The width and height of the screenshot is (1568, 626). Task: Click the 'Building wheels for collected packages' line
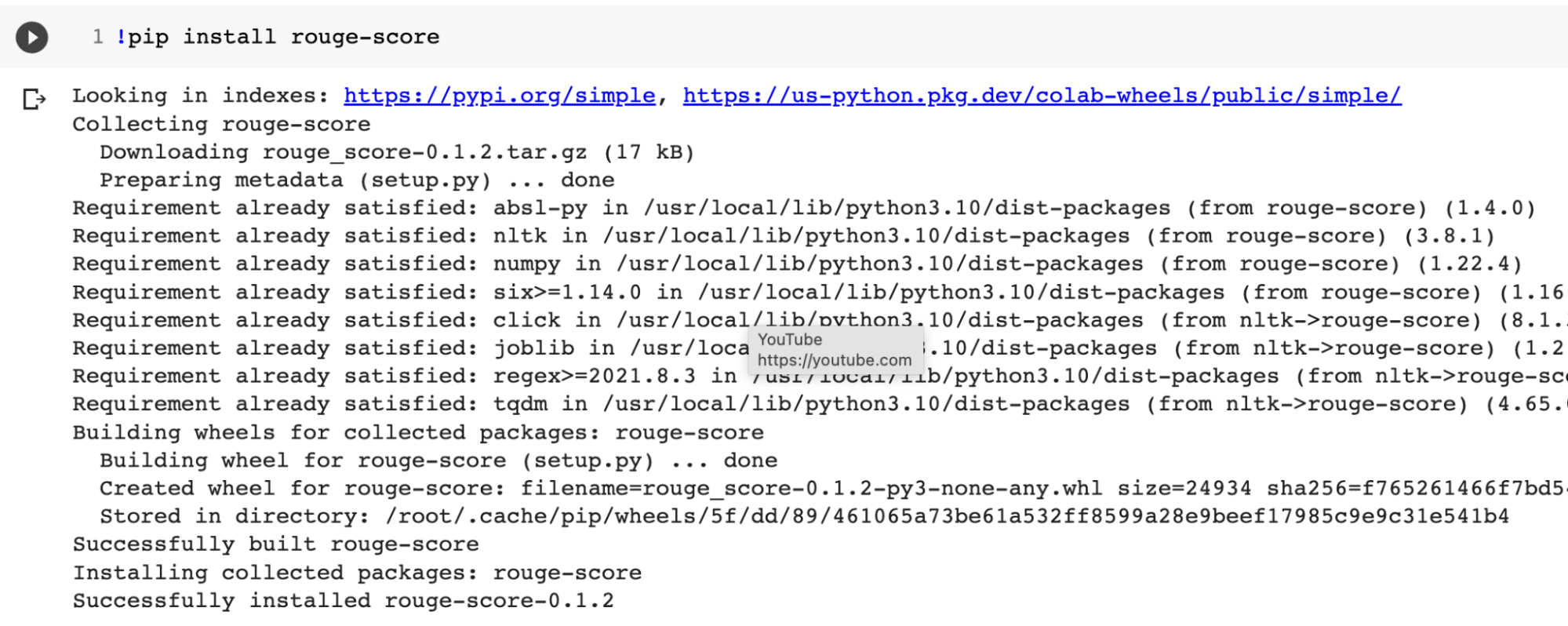pyautogui.click(x=417, y=432)
